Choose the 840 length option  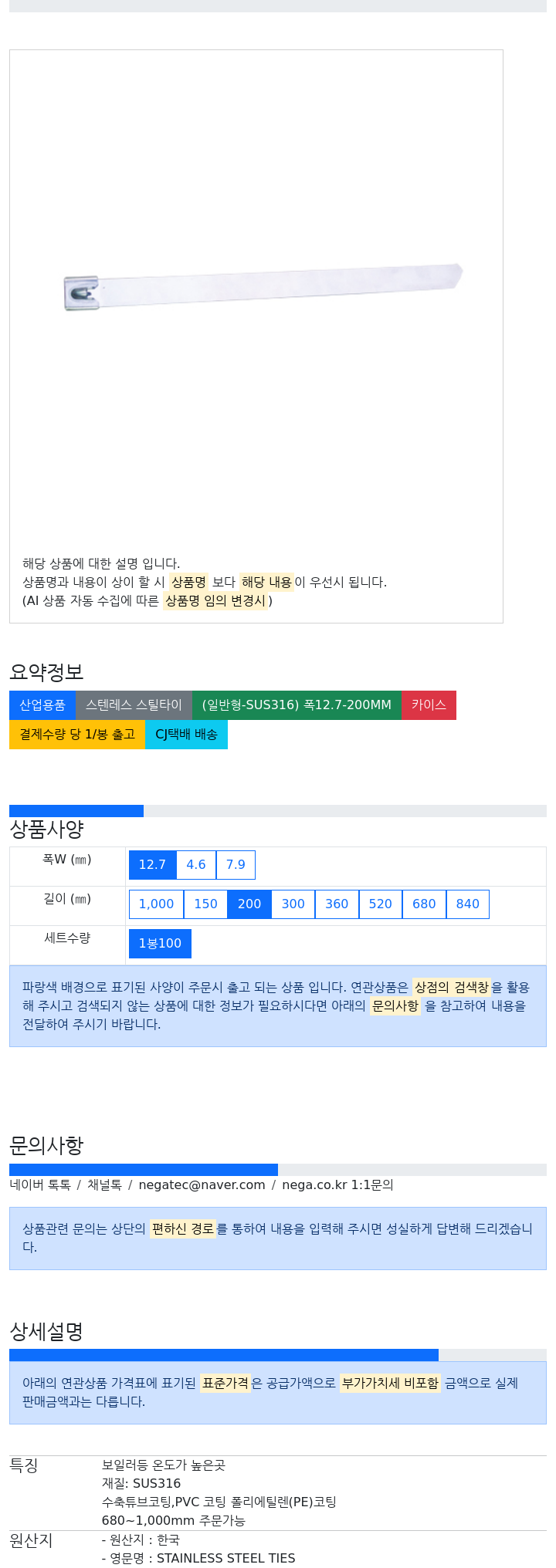tap(468, 904)
